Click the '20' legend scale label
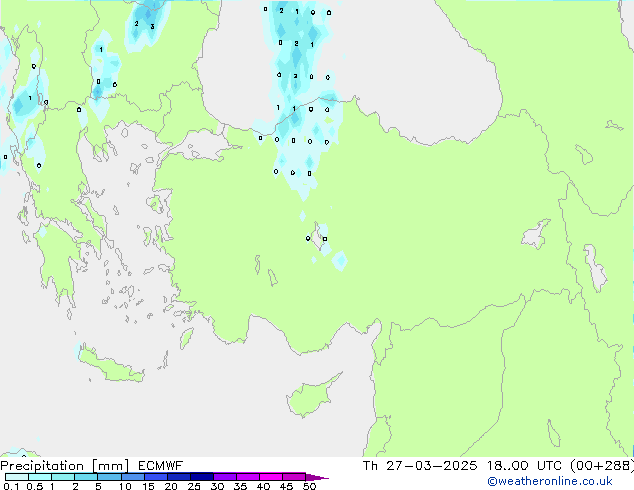Image resolution: width=634 pixels, height=490 pixels. [x=171, y=486]
